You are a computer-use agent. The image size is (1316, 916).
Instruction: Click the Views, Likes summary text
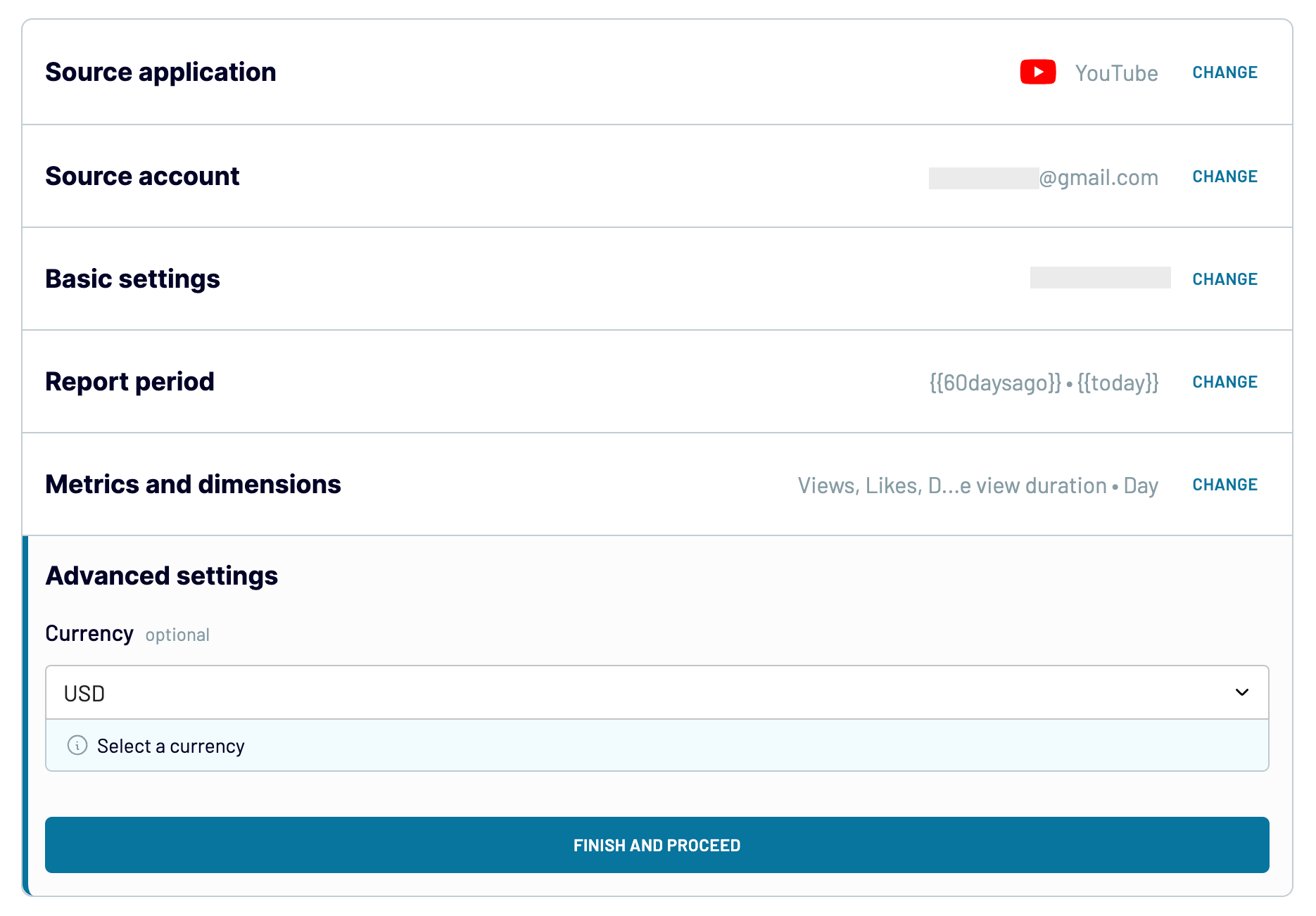(x=977, y=485)
